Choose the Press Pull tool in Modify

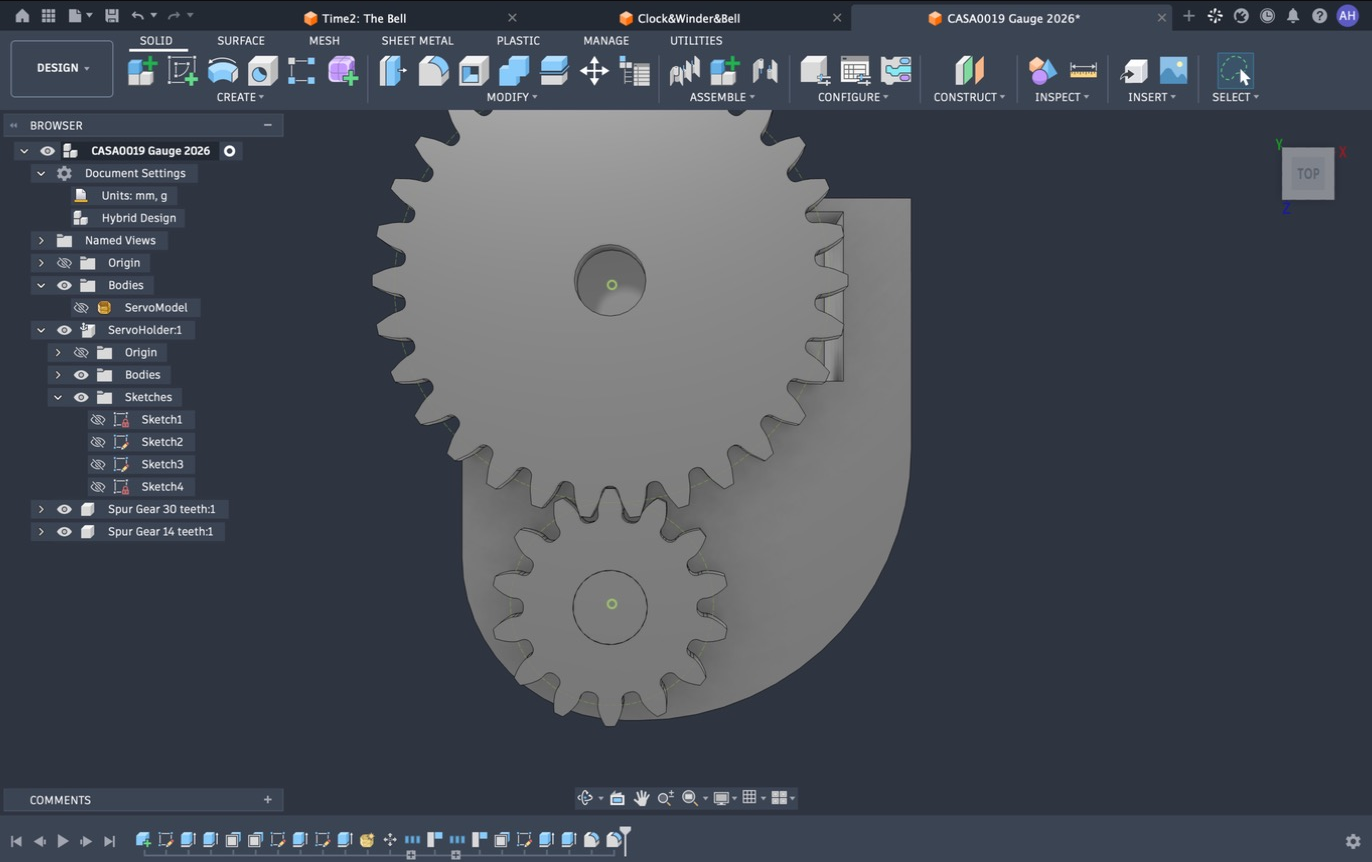[393, 70]
